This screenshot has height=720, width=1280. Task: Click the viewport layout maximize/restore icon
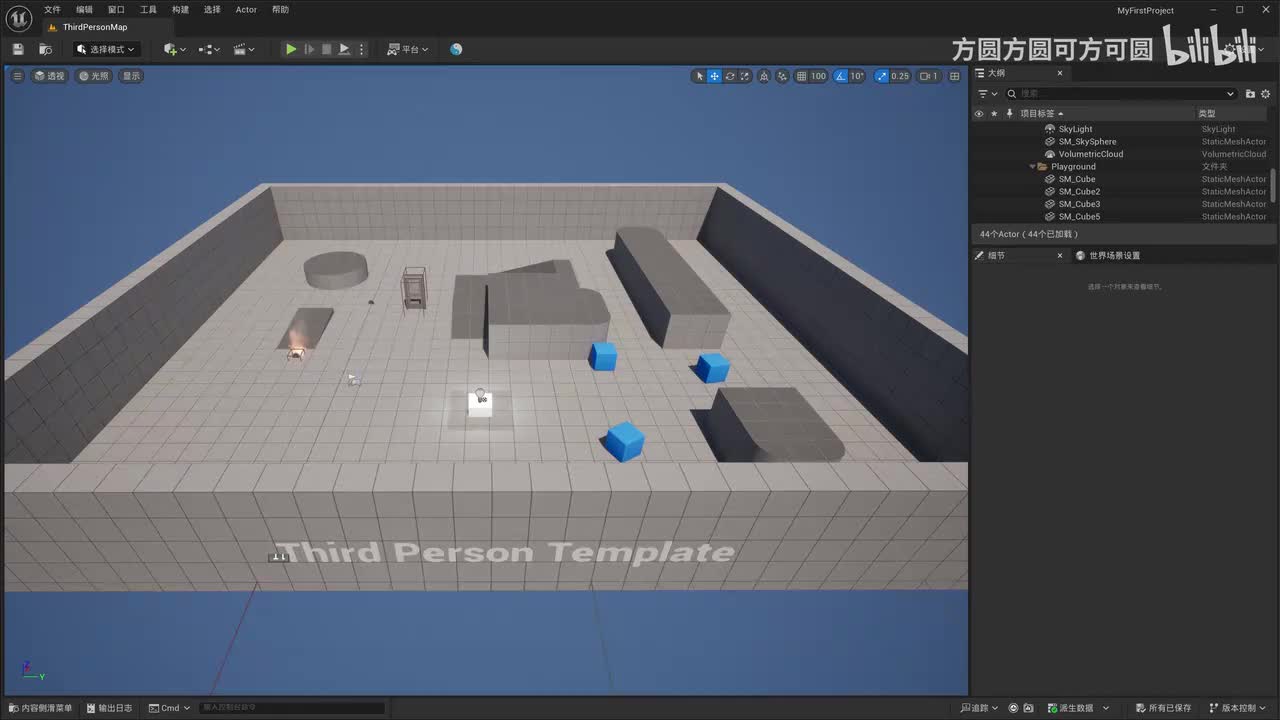tap(954, 76)
